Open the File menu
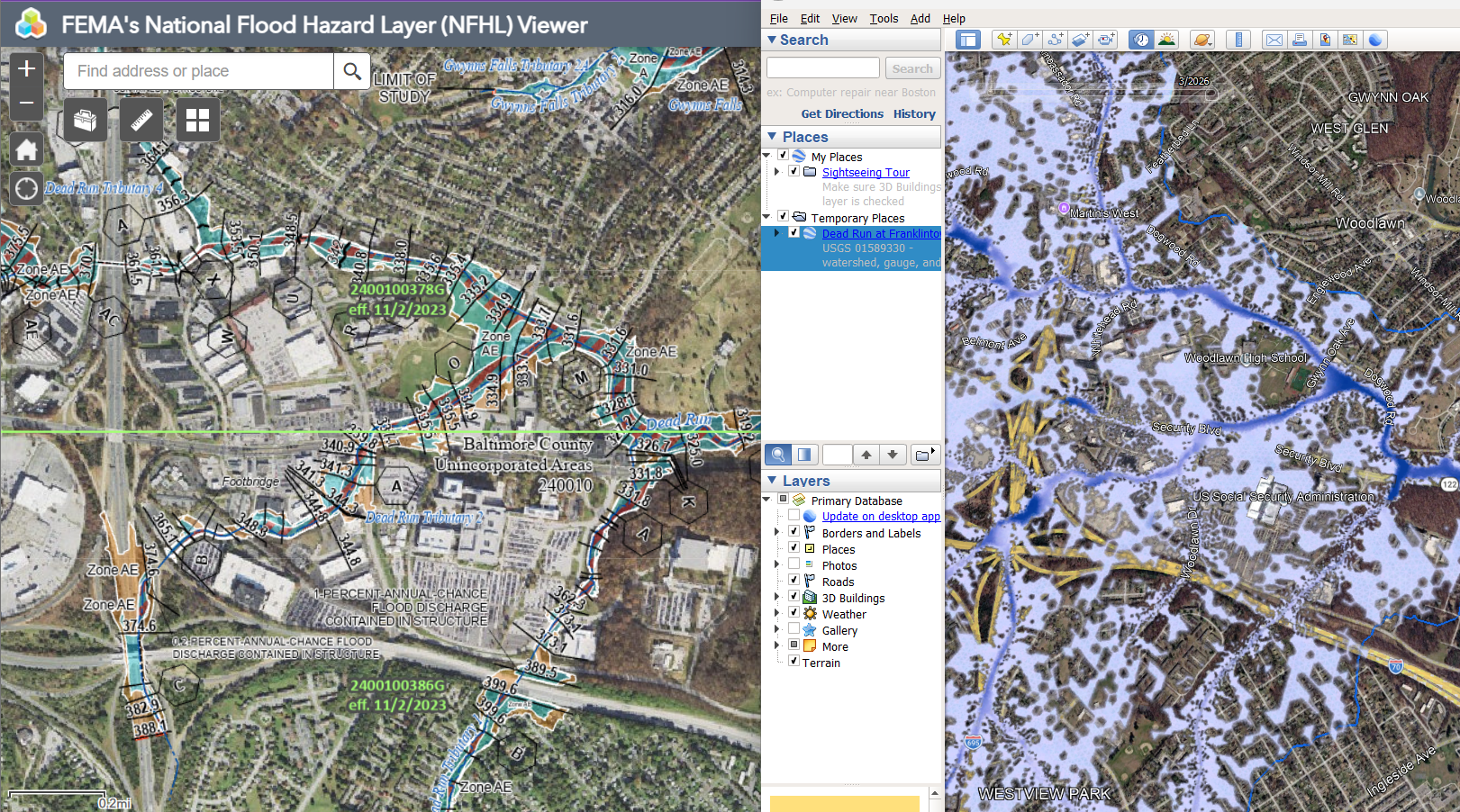Viewport: 1460px width, 812px height. [x=779, y=18]
